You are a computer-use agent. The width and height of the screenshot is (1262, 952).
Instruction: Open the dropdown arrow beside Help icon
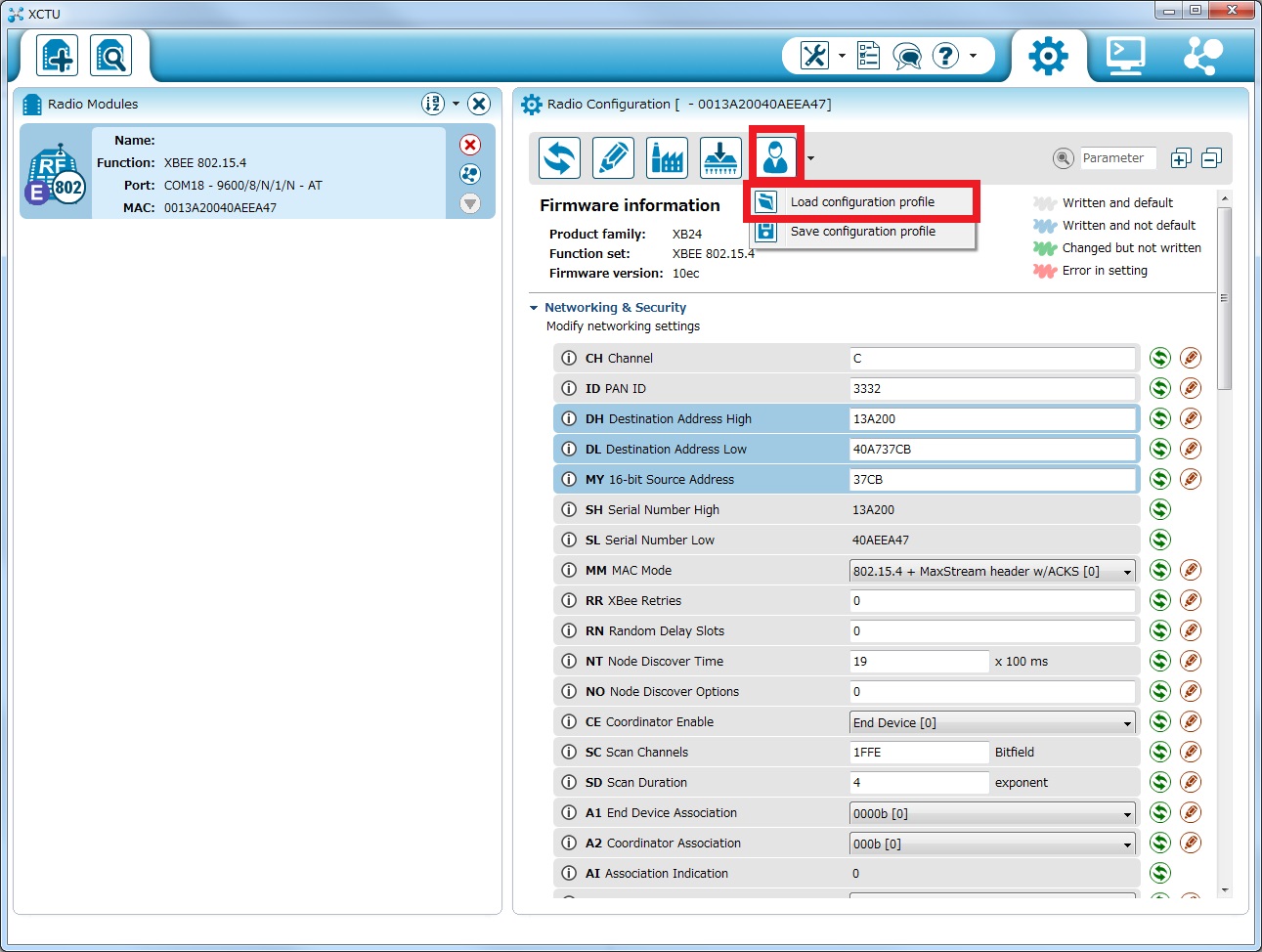973,56
